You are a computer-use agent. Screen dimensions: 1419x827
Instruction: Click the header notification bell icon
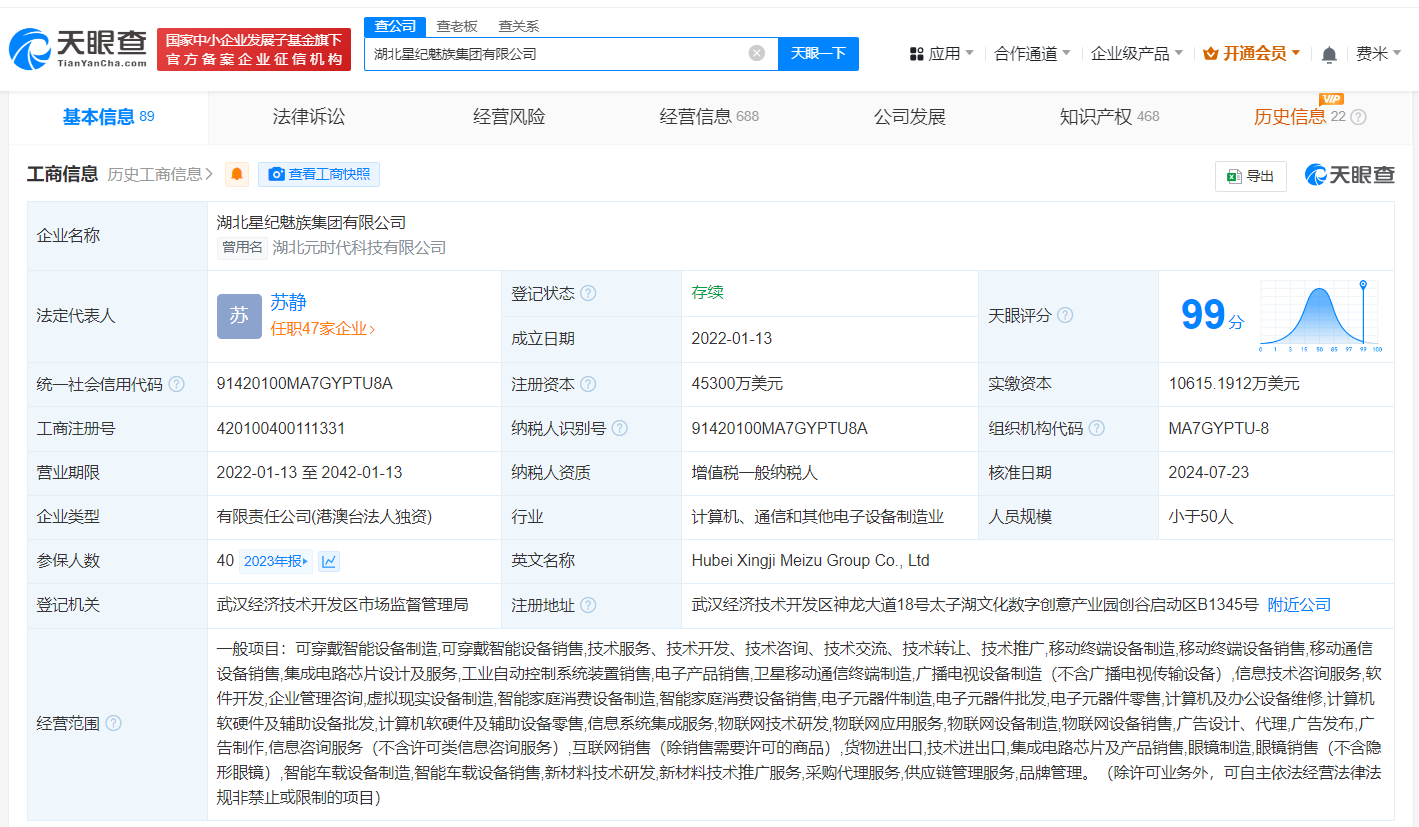click(x=1329, y=54)
